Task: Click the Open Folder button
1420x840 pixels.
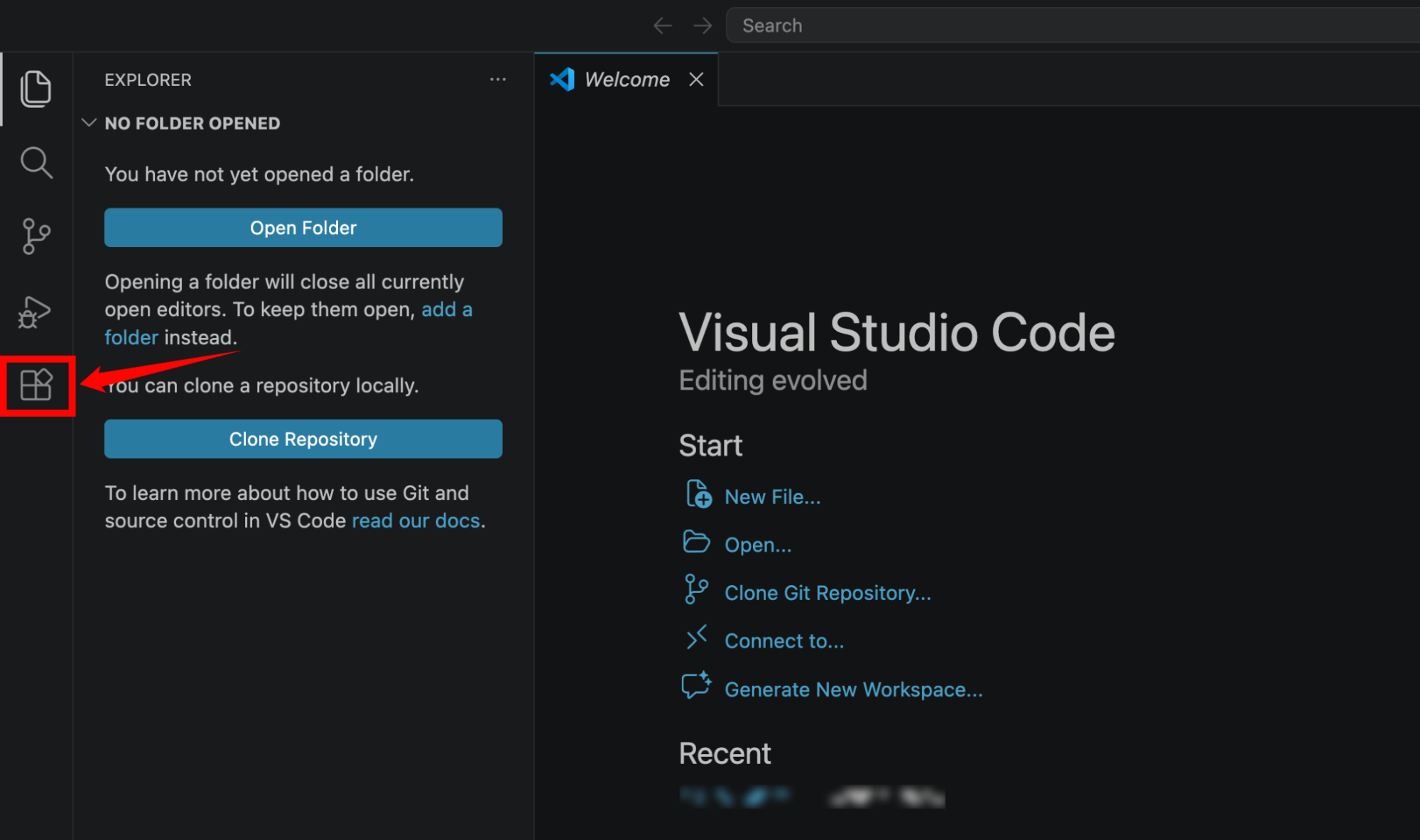Action: pyautogui.click(x=303, y=228)
